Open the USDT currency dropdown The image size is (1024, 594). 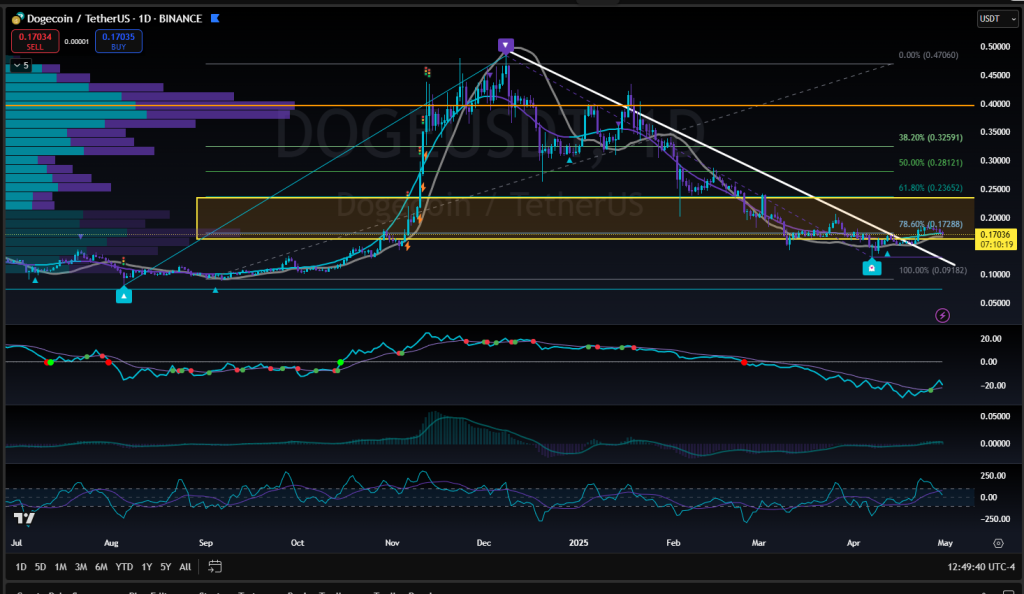(x=997, y=19)
